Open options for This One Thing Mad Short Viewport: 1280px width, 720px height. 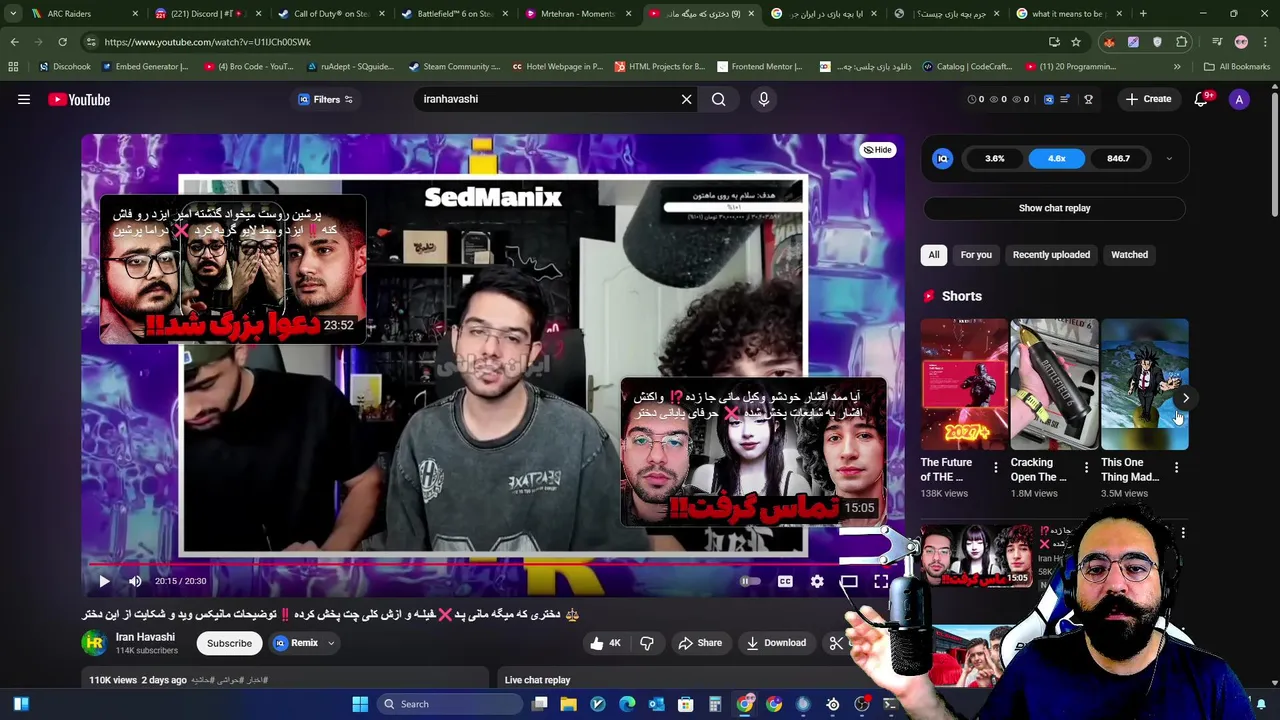[1176, 467]
